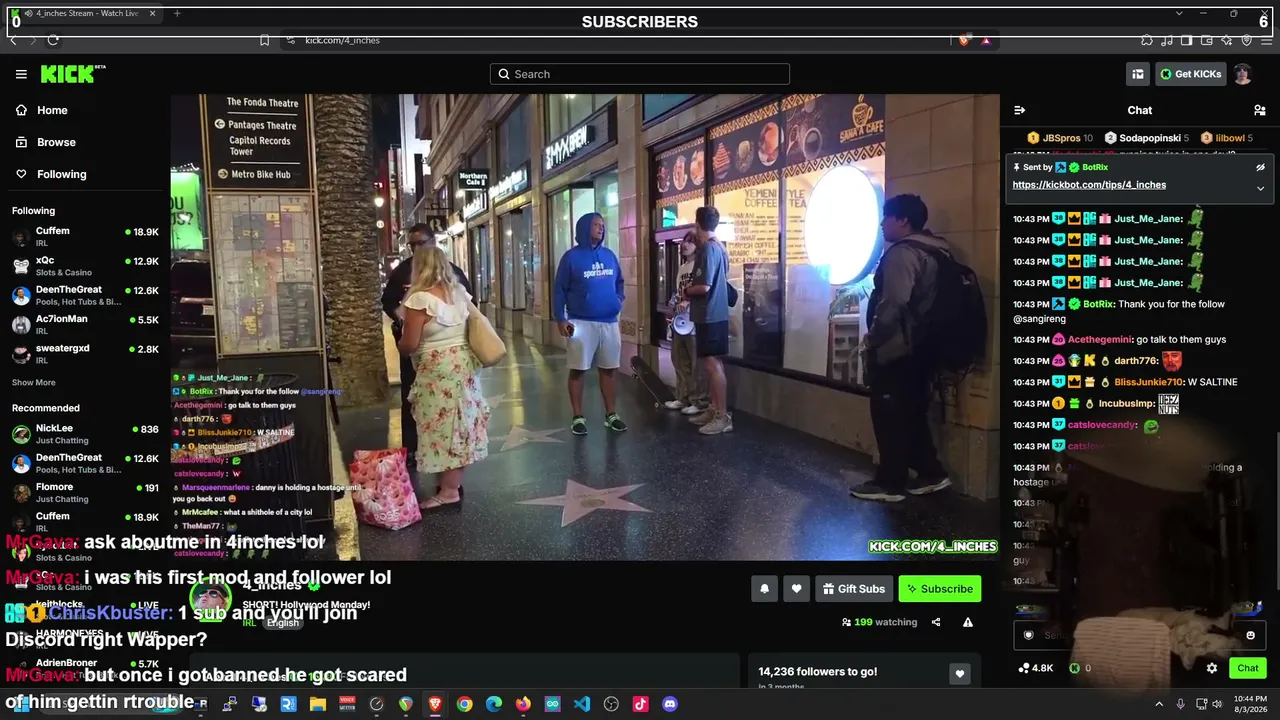
Task: Click lilbowl on gift leaderboard
Action: point(1228,138)
